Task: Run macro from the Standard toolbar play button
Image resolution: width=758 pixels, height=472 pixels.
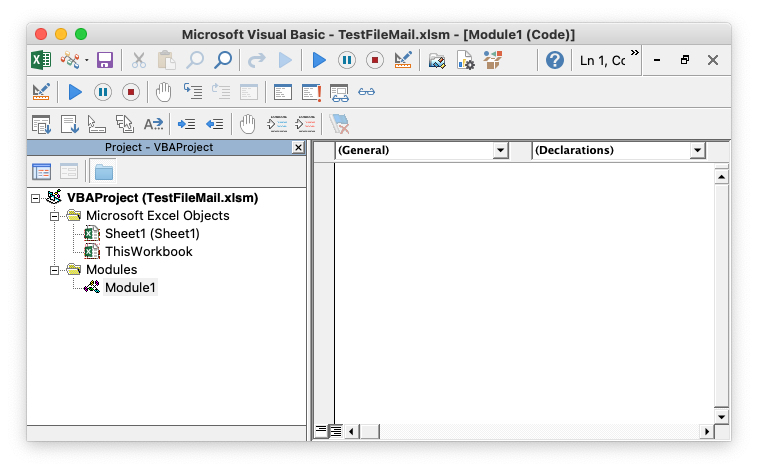Action: click(x=319, y=60)
